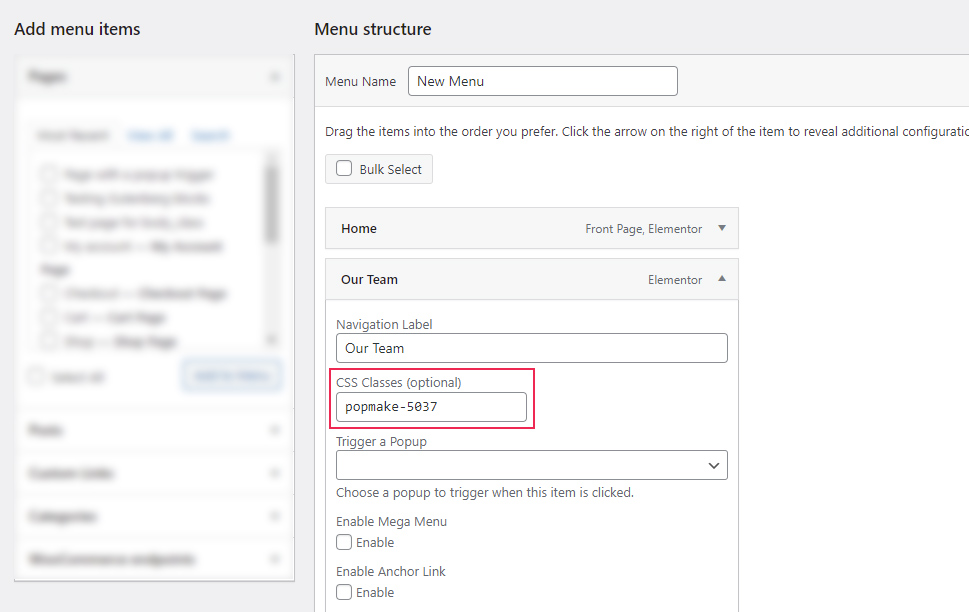Check the Cart — Cart Page checkbox
969x612 pixels.
(x=48, y=317)
